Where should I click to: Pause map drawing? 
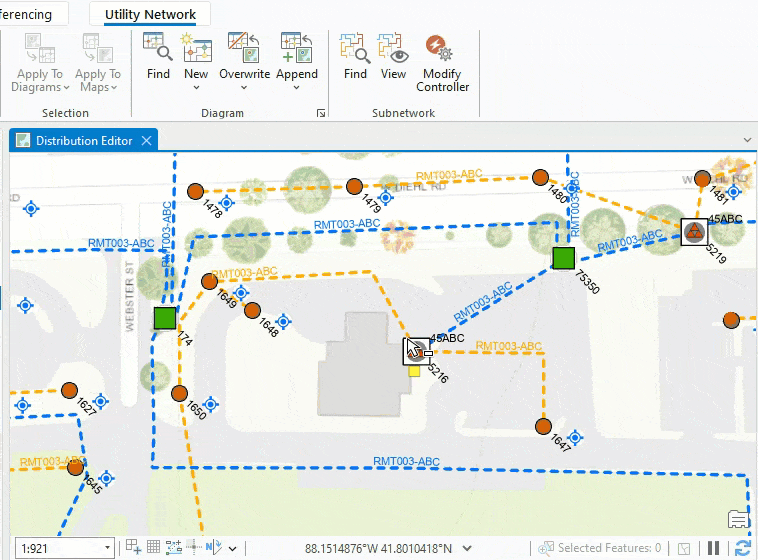coord(714,548)
